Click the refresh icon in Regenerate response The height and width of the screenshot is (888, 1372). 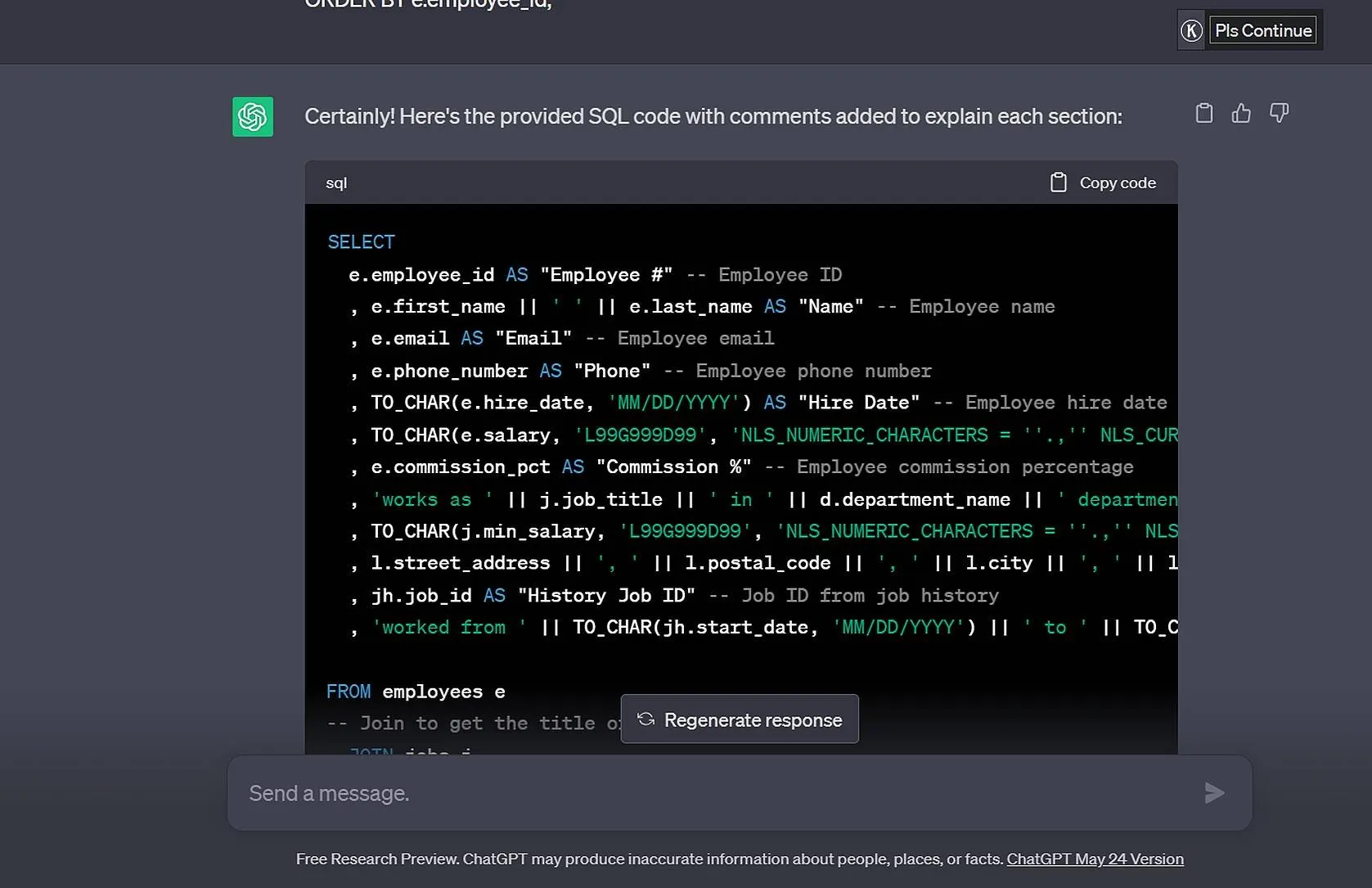point(646,719)
